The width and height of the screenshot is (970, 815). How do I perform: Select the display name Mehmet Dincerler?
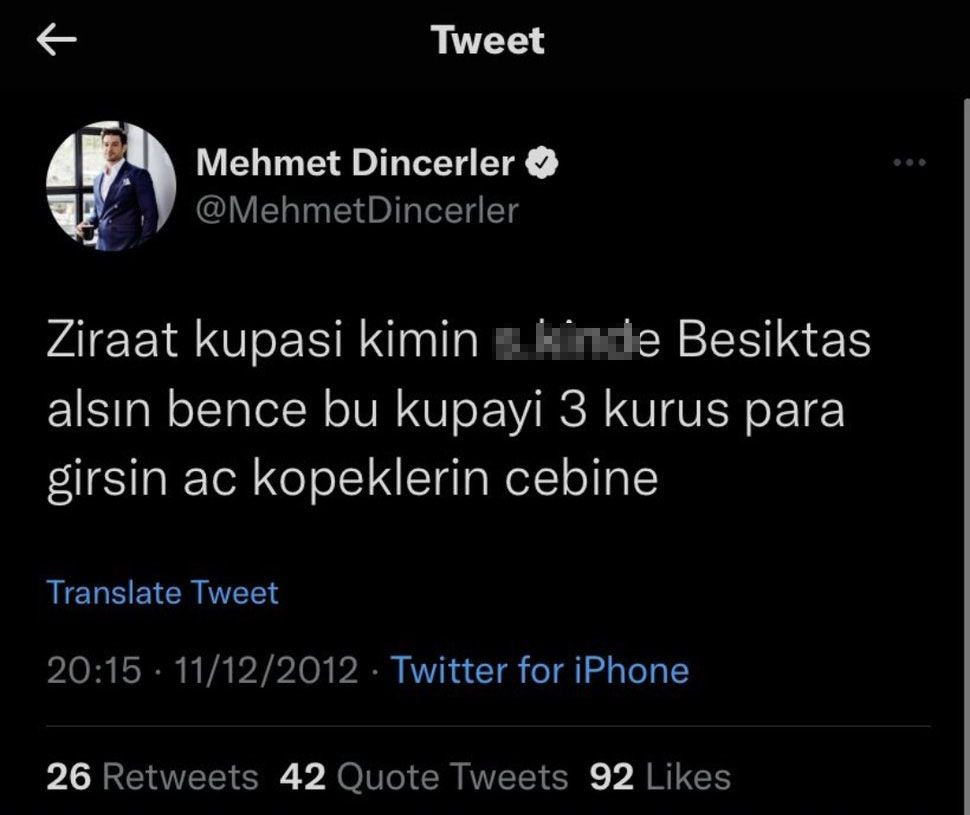click(355, 160)
